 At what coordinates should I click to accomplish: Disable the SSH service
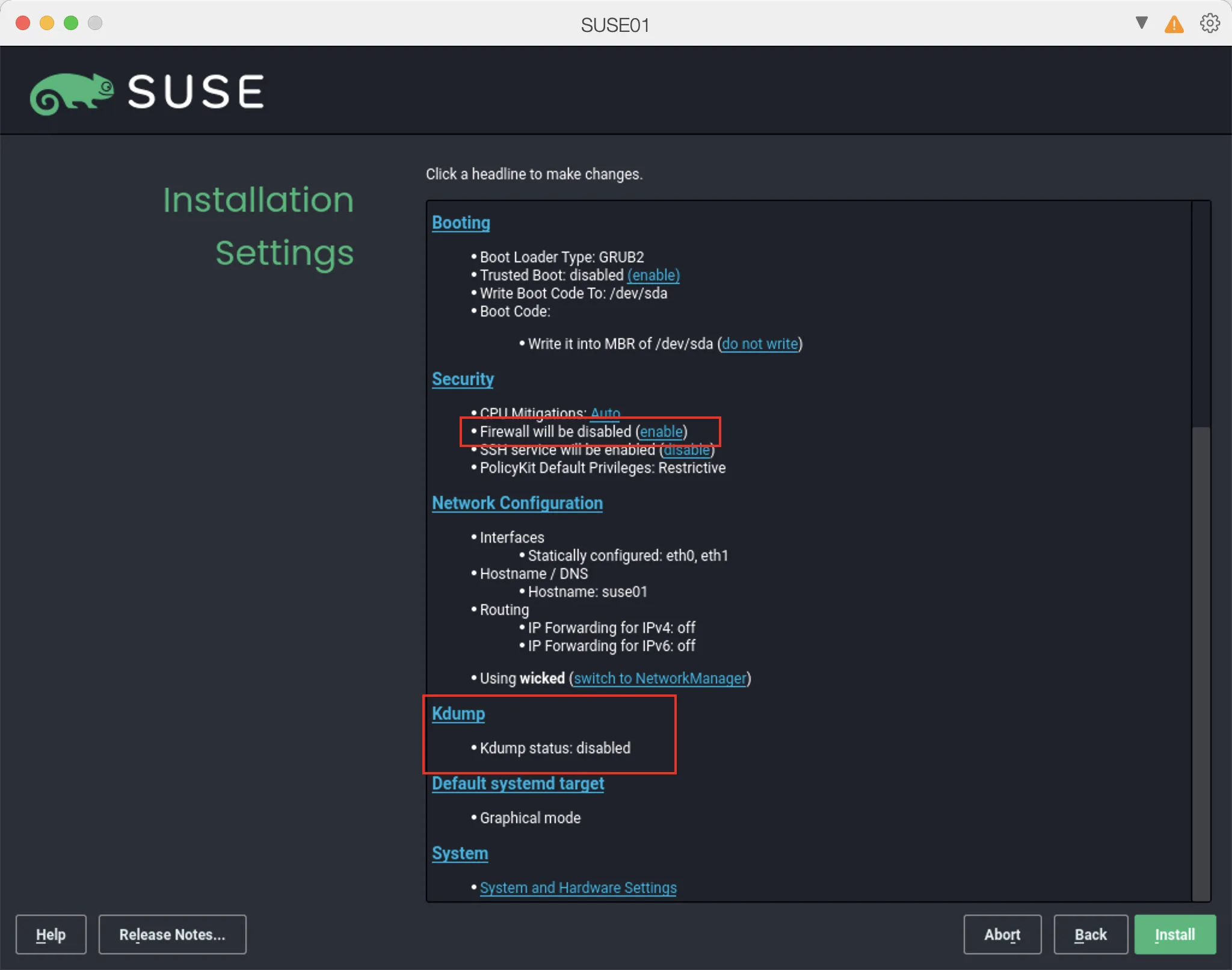688,449
